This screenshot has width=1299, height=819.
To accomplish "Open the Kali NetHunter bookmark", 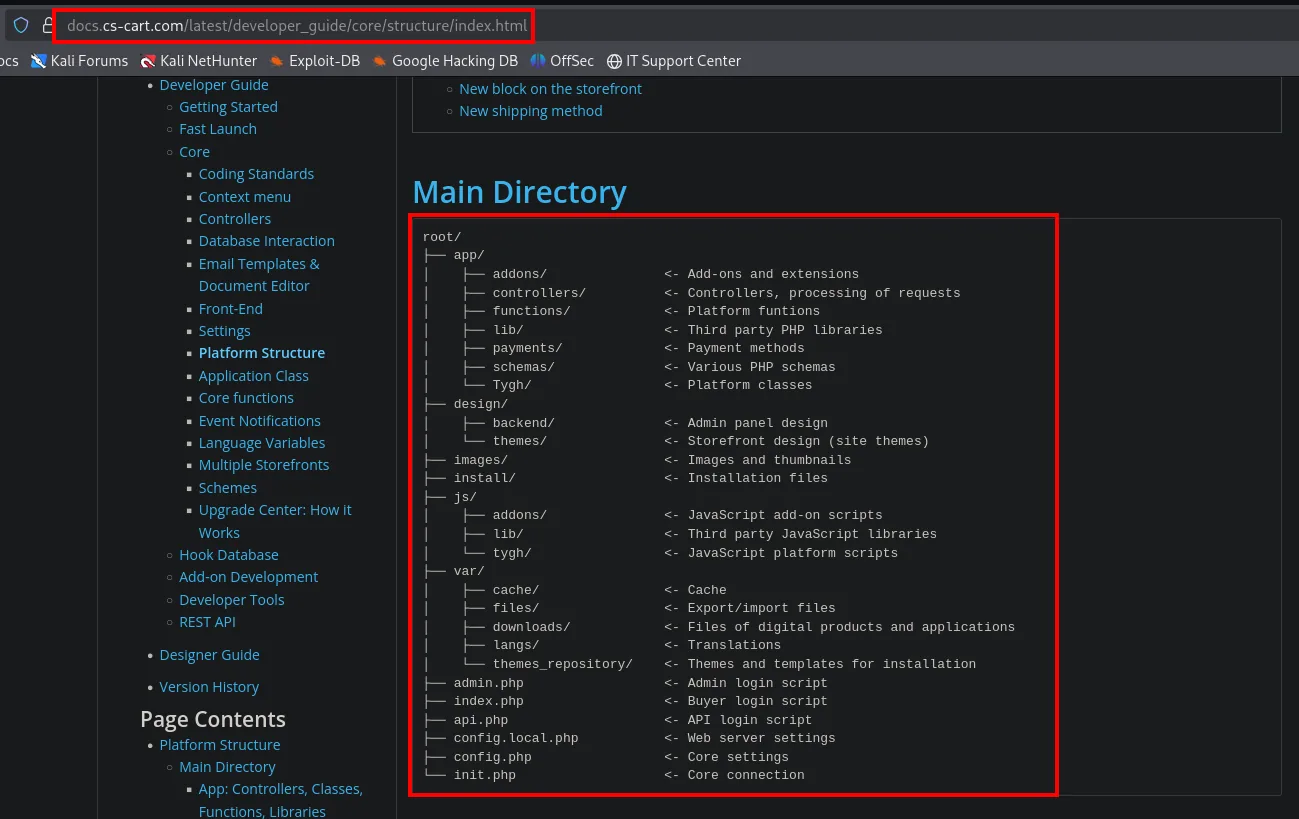I will point(199,61).
